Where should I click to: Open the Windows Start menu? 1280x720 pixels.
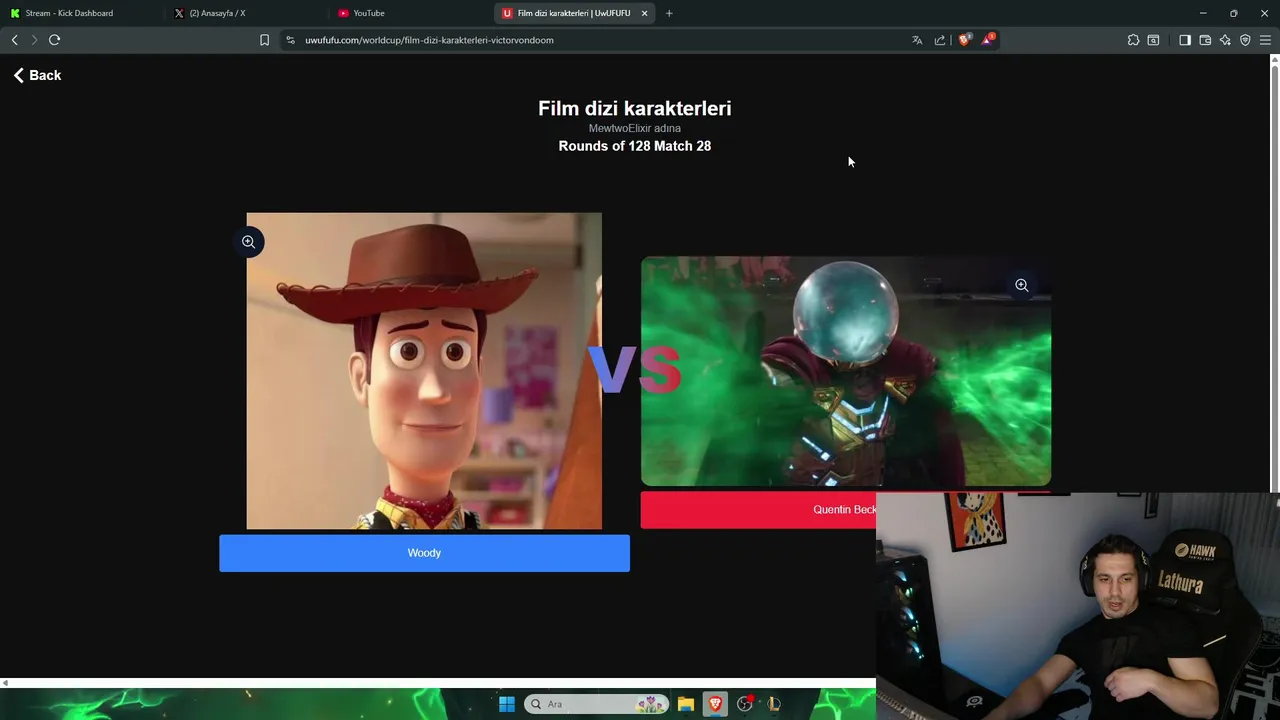pyautogui.click(x=507, y=704)
